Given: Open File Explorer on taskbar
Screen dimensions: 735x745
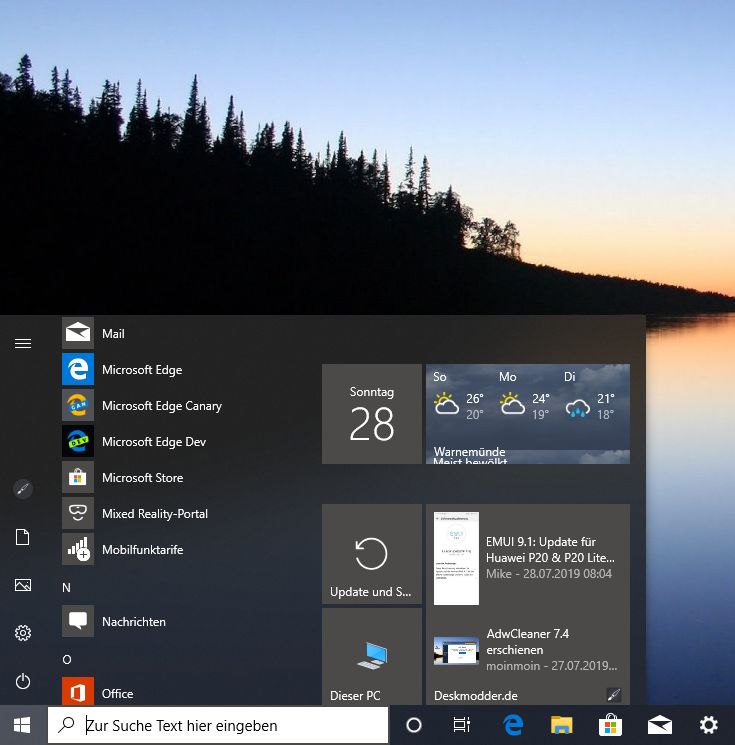Looking at the screenshot, I should point(562,725).
